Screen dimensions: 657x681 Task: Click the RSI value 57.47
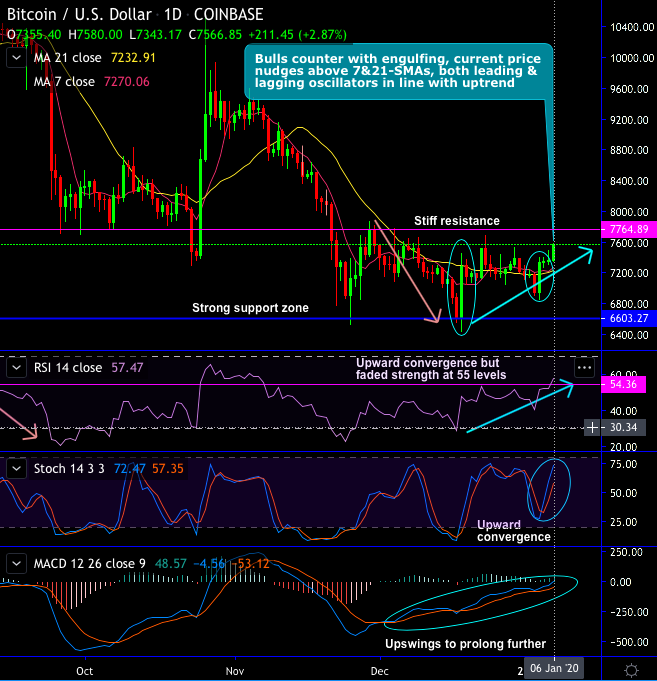pyautogui.click(x=127, y=368)
